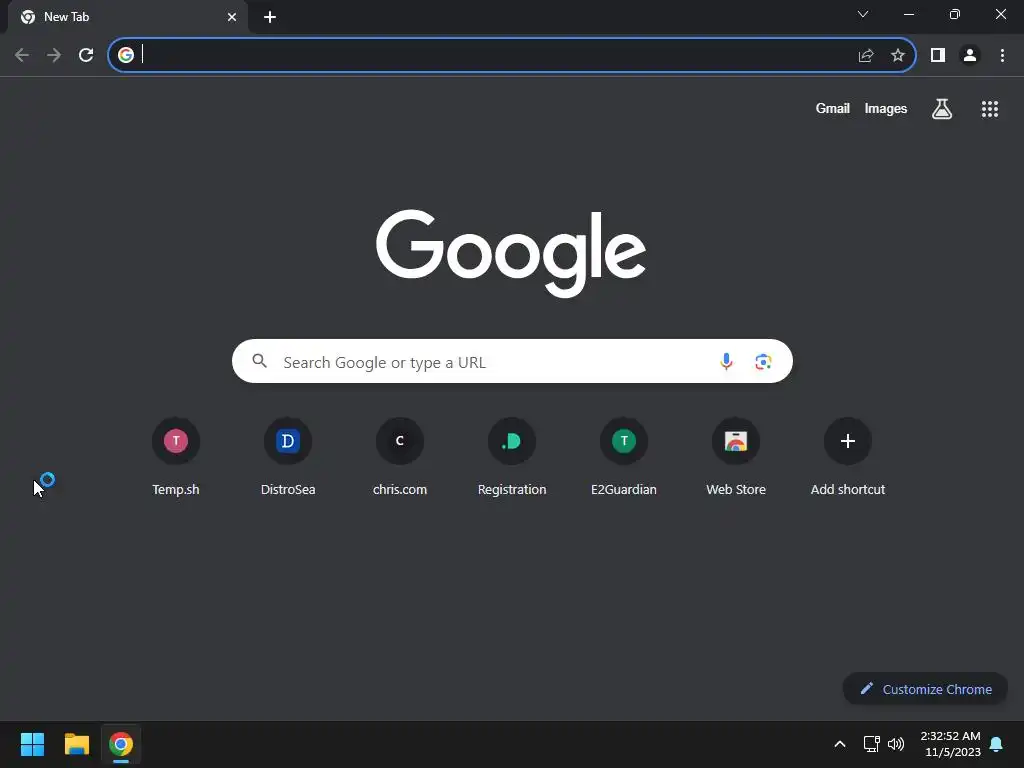Click the share this page icon

(866, 56)
